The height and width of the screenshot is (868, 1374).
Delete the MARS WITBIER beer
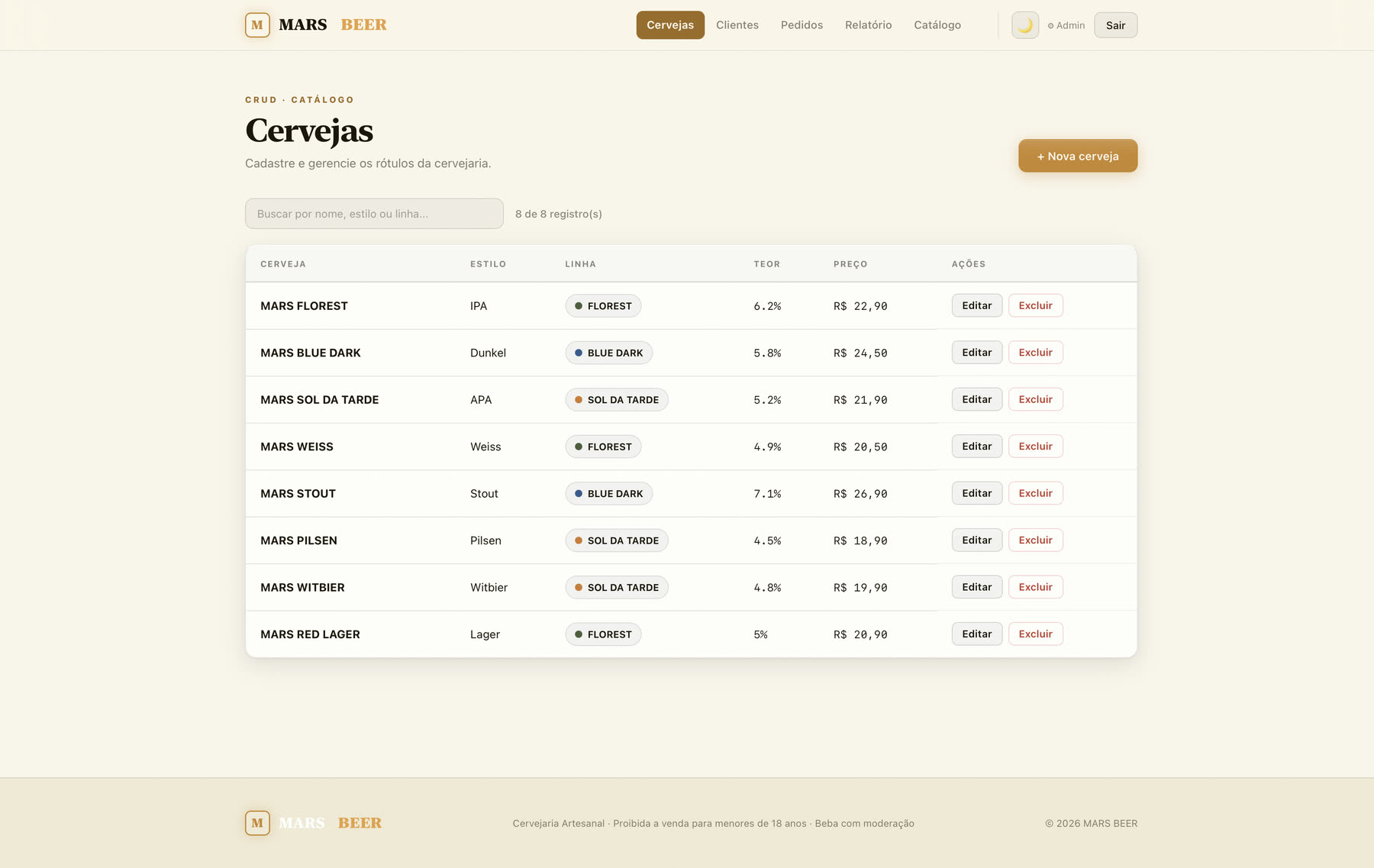click(1035, 587)
